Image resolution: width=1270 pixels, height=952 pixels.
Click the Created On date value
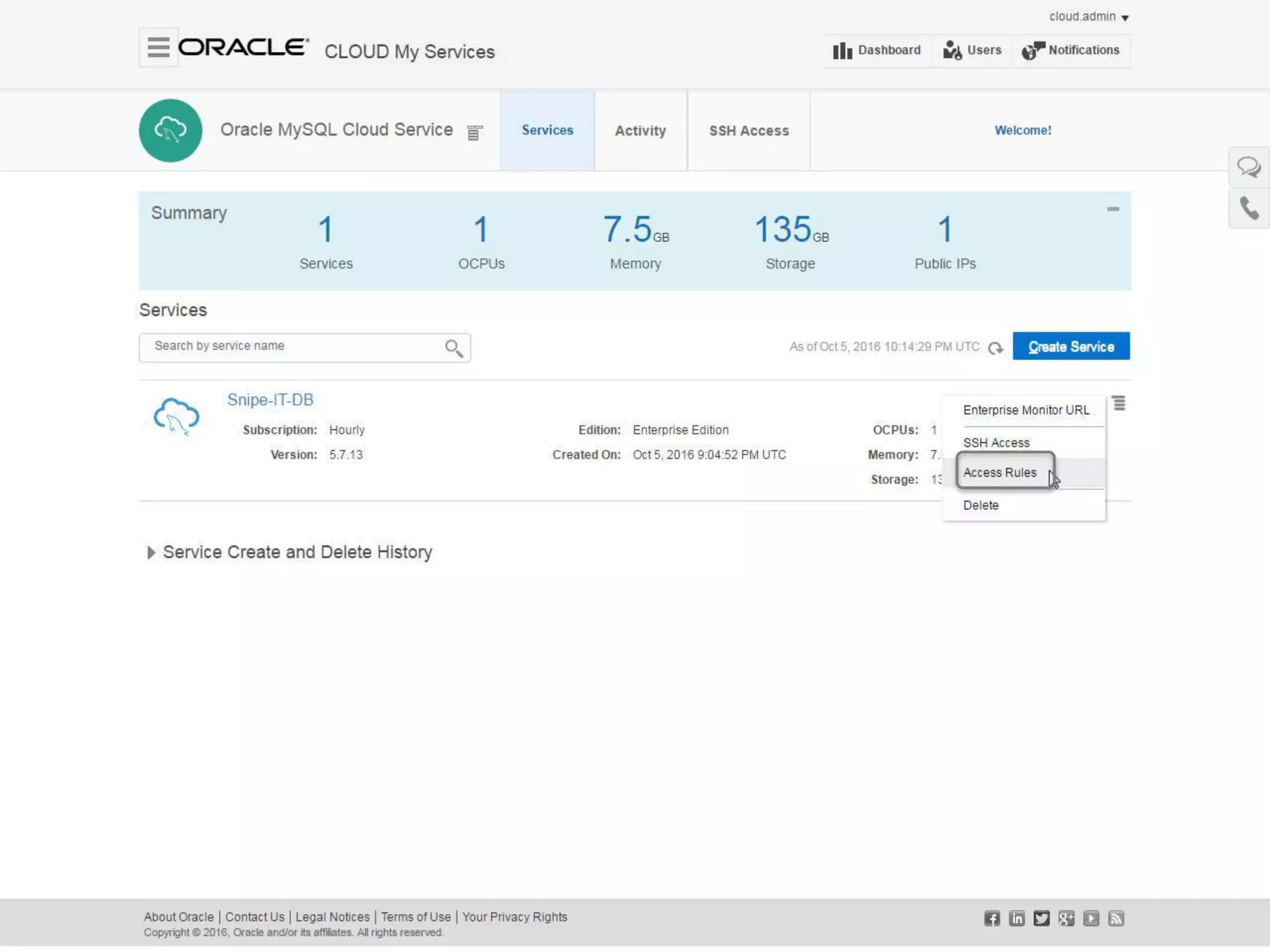pyautogui.click(x=709, y=455)
